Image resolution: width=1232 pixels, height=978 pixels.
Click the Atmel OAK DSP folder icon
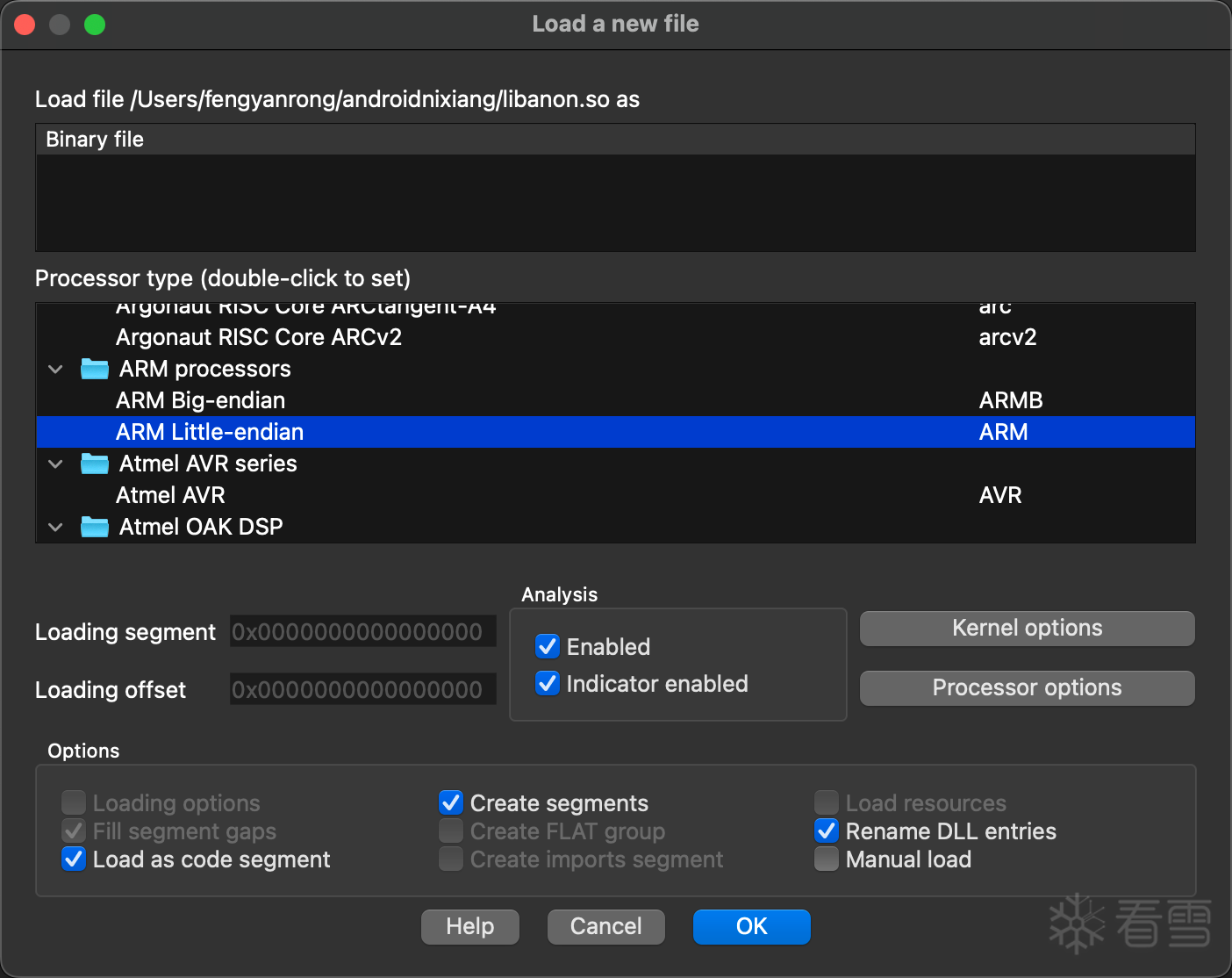[95, 527]
